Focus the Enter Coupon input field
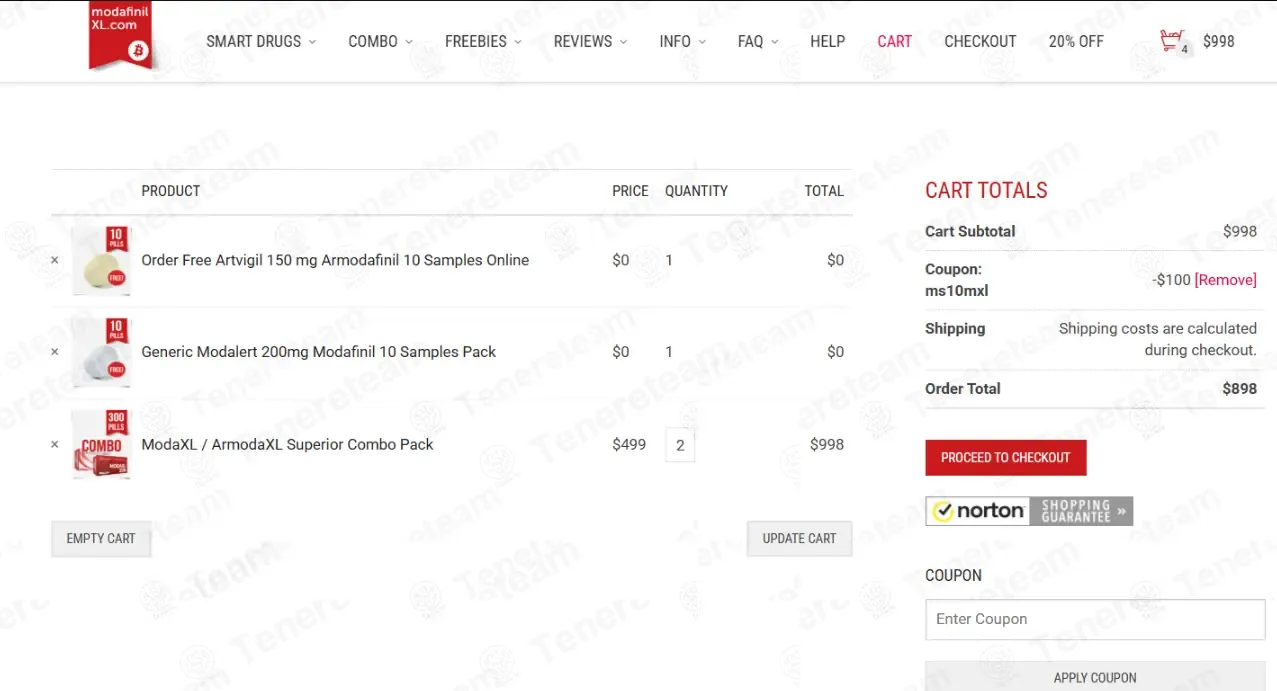 point(1095,619)
